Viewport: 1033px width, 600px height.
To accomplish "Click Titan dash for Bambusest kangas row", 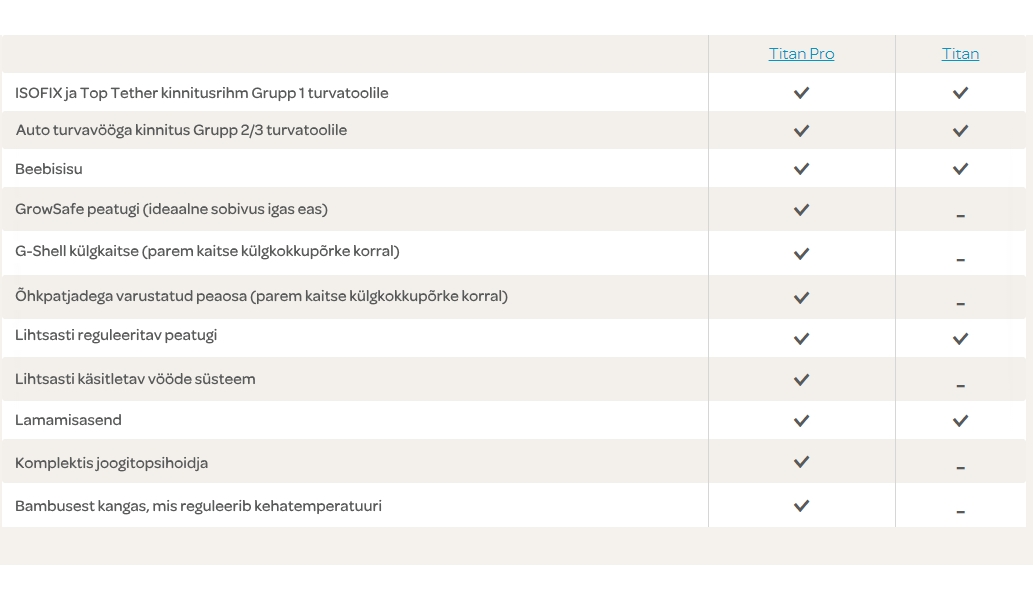I will click(961, 512).
